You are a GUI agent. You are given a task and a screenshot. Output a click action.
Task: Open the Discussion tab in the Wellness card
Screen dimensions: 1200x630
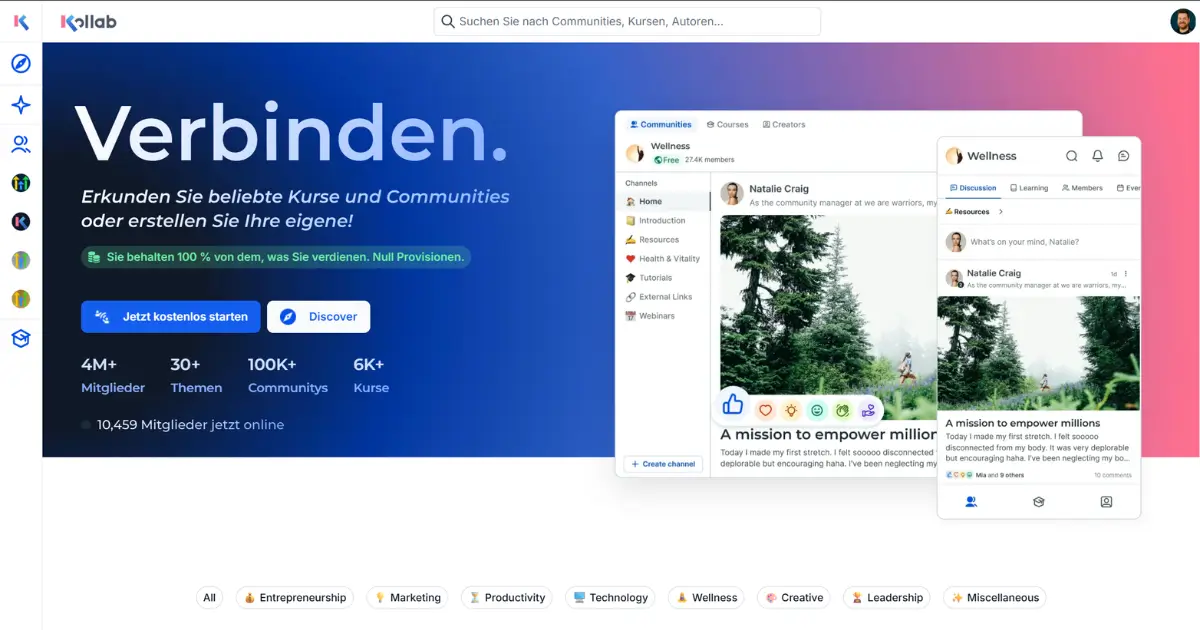coord(974,187)
